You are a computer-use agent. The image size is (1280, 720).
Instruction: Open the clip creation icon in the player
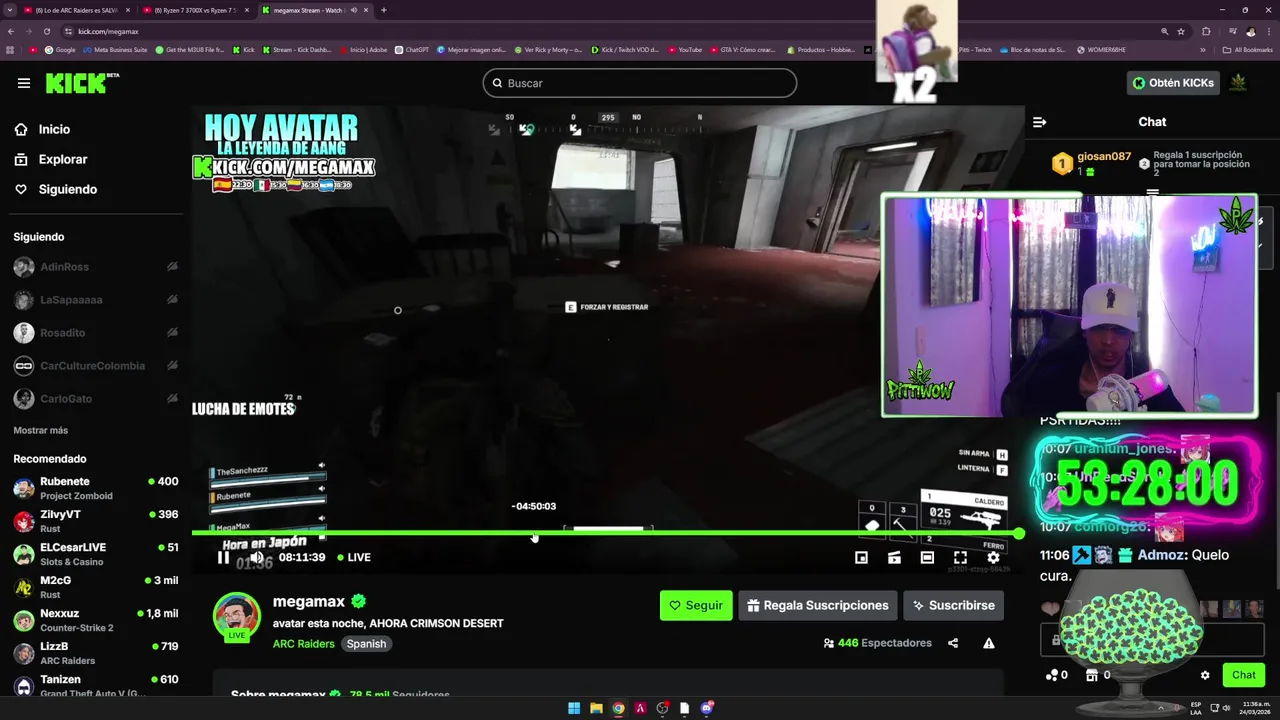point(894,557)
